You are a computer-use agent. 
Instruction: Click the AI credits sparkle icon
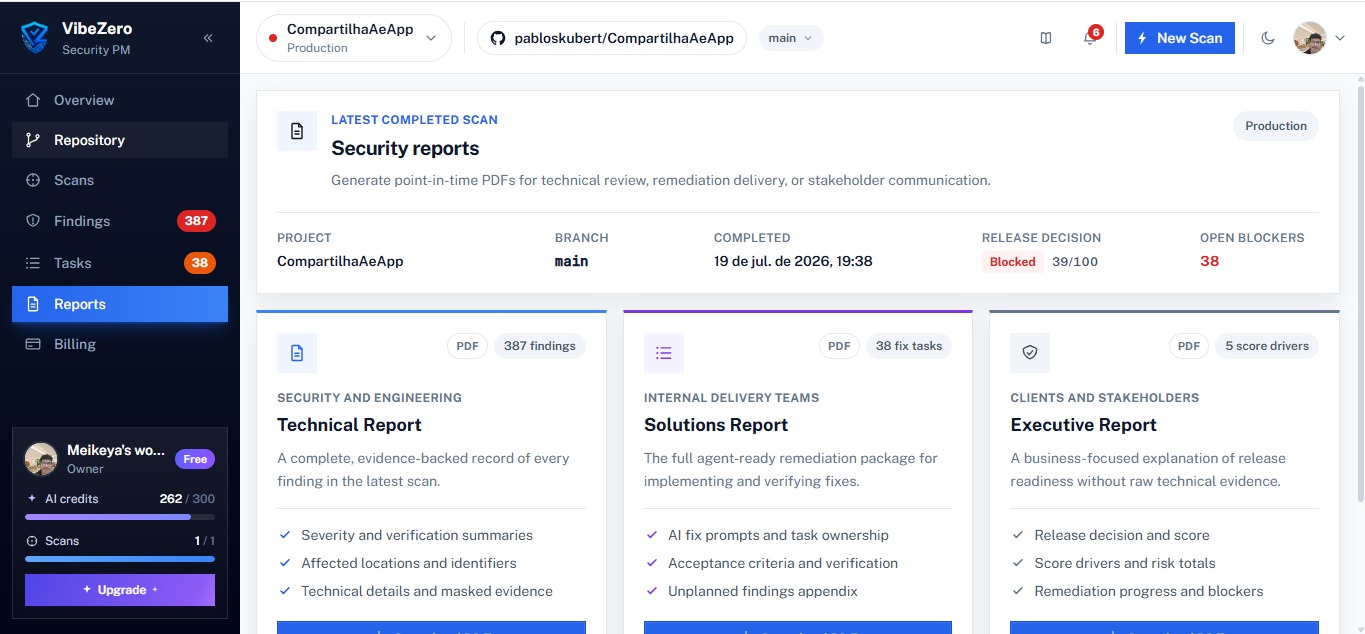tap(32, 498)
